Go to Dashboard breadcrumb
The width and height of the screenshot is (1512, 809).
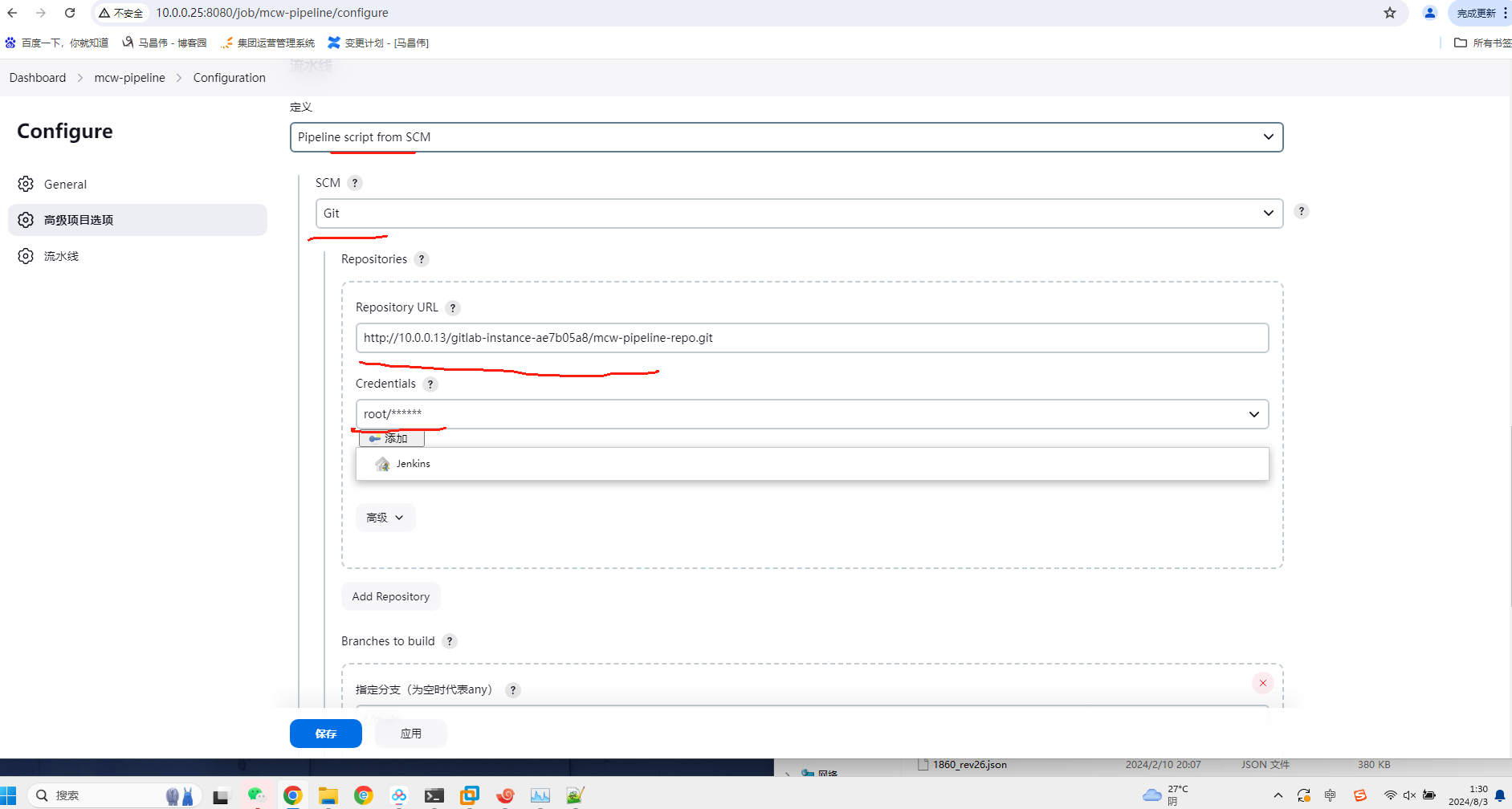coord(38,78)
